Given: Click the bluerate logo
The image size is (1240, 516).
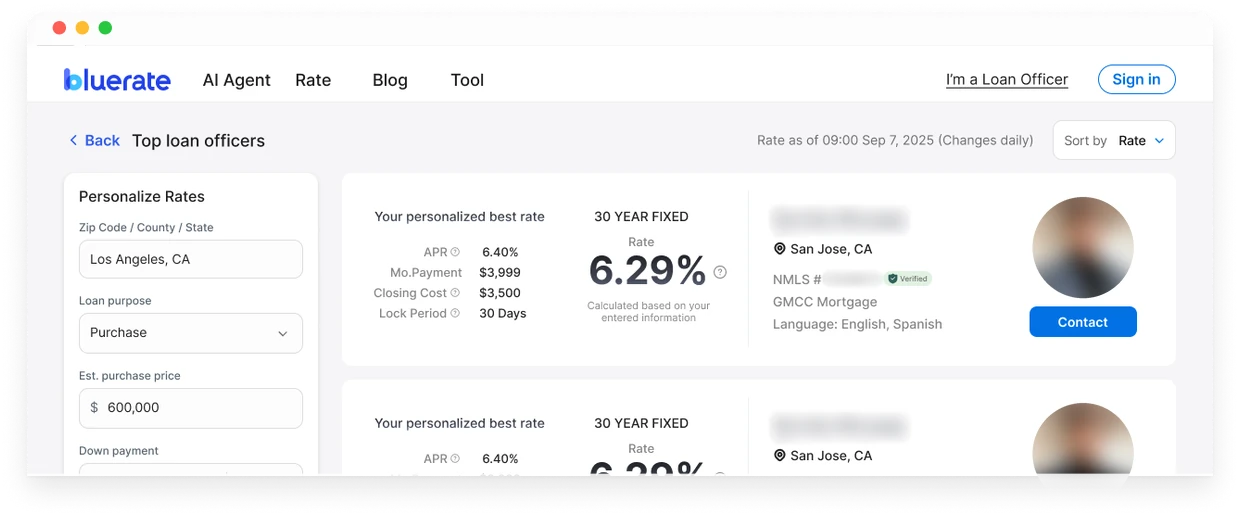Looking at the screenshot, I should point(117,80).
